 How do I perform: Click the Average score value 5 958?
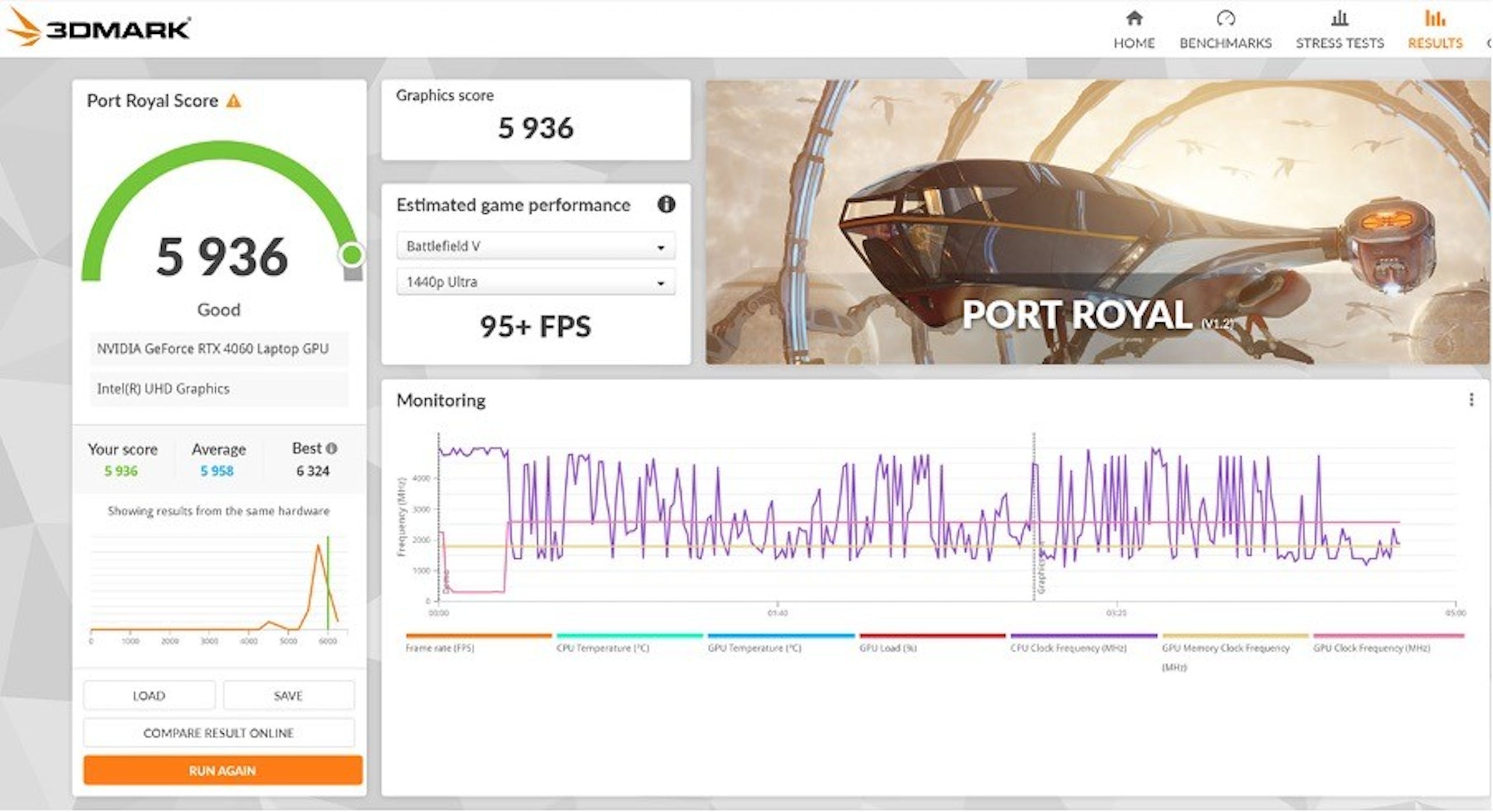tap(217, 471)
